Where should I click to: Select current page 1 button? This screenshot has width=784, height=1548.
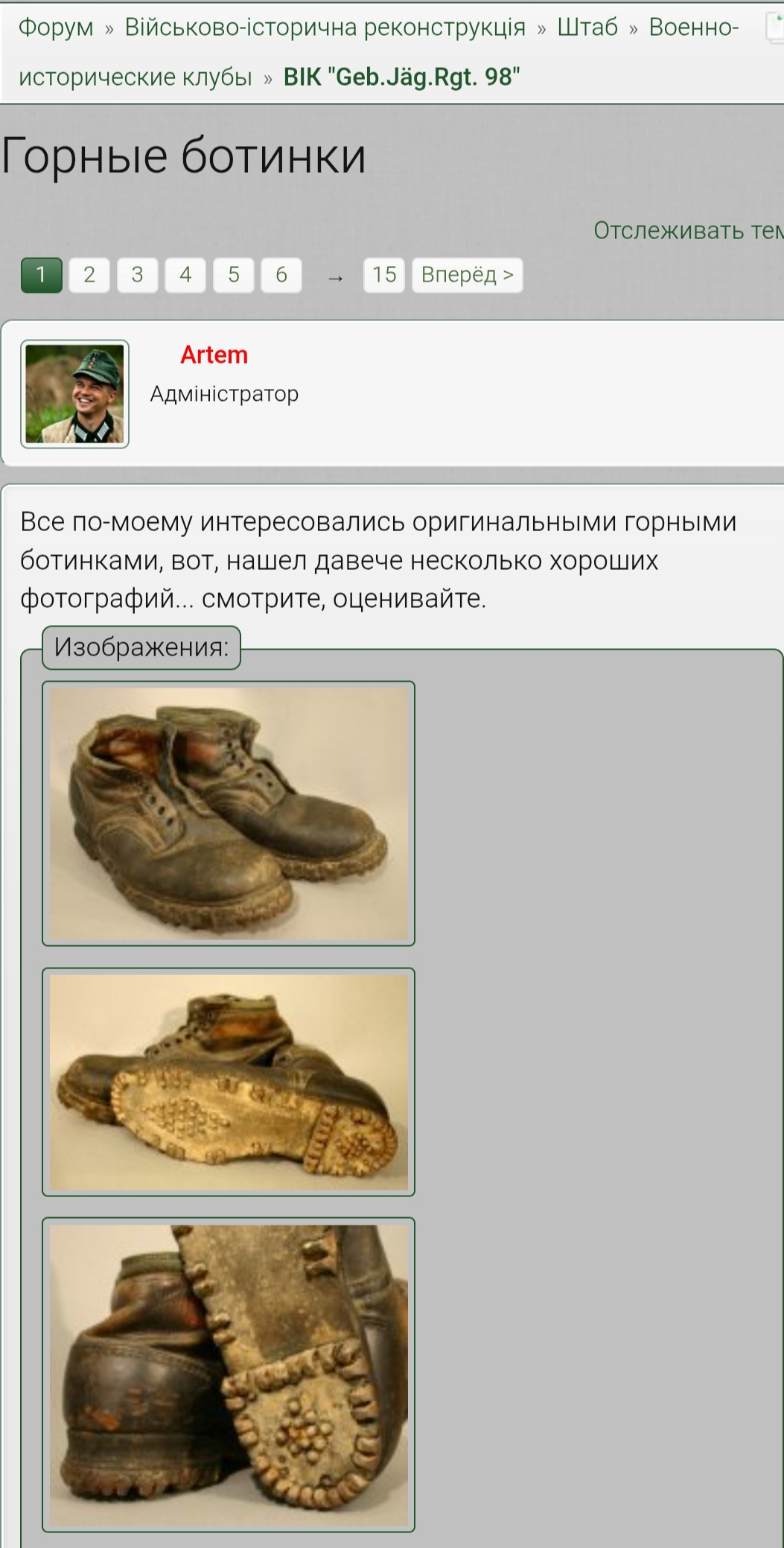pos(41,275)
